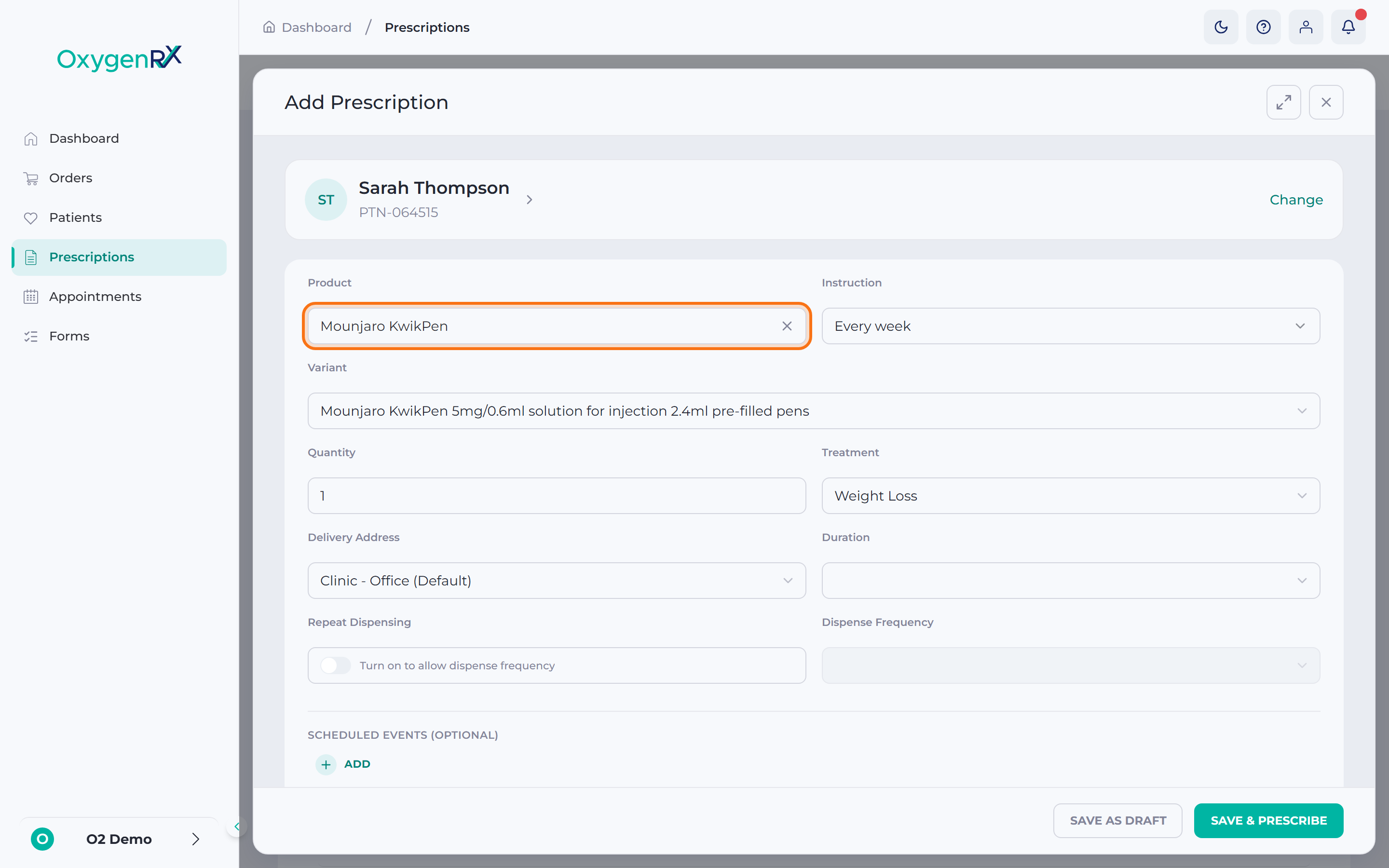
Task: Click Sarah Thompson patient name
Action: 434,188
